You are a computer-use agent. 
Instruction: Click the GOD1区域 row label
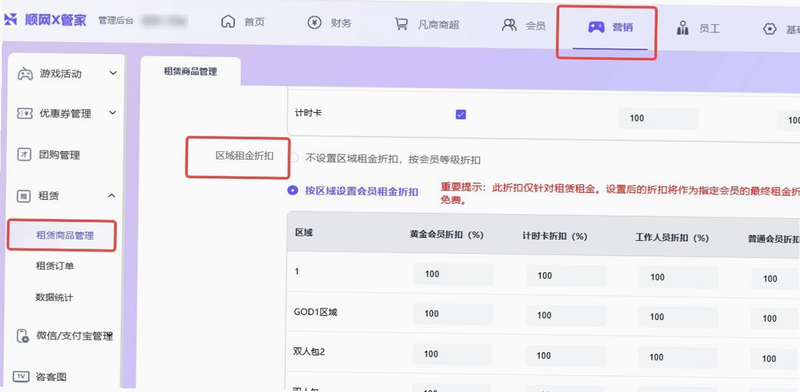[315, 312]
